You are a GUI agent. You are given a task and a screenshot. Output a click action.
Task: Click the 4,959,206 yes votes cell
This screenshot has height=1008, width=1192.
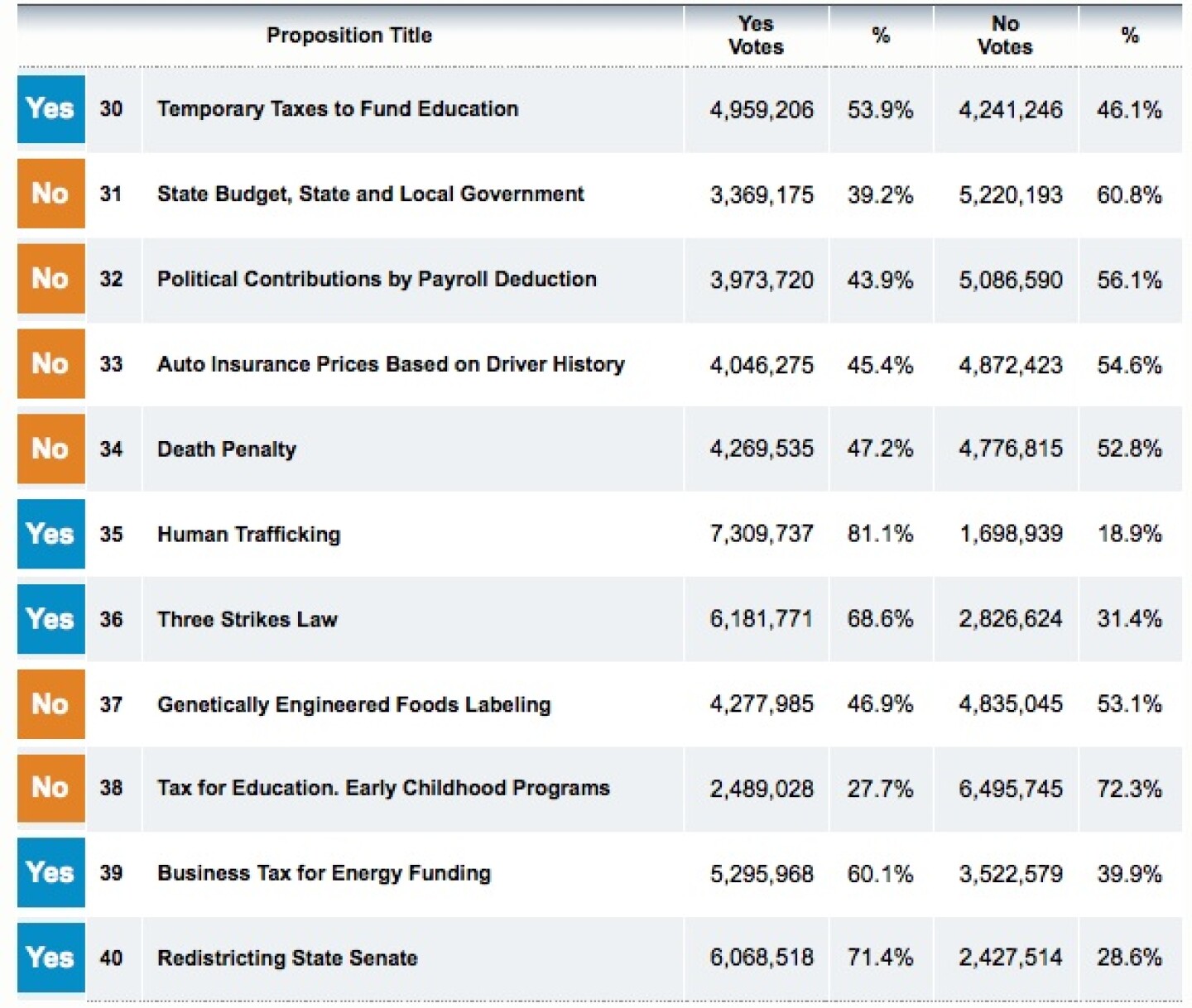pyautogui.click(x=762, y=110)
